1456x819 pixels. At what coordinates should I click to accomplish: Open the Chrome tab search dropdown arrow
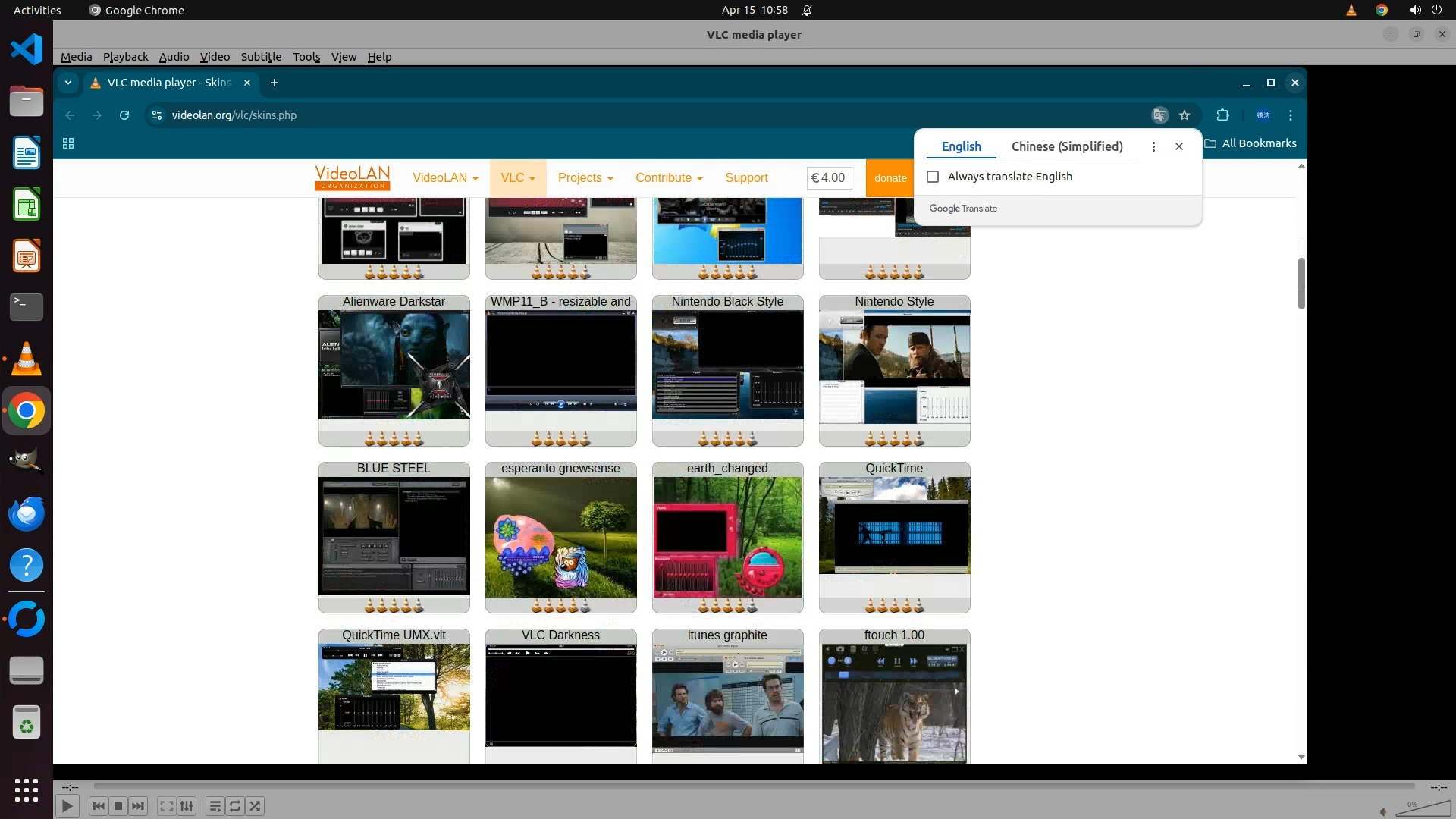click(68, 83)
